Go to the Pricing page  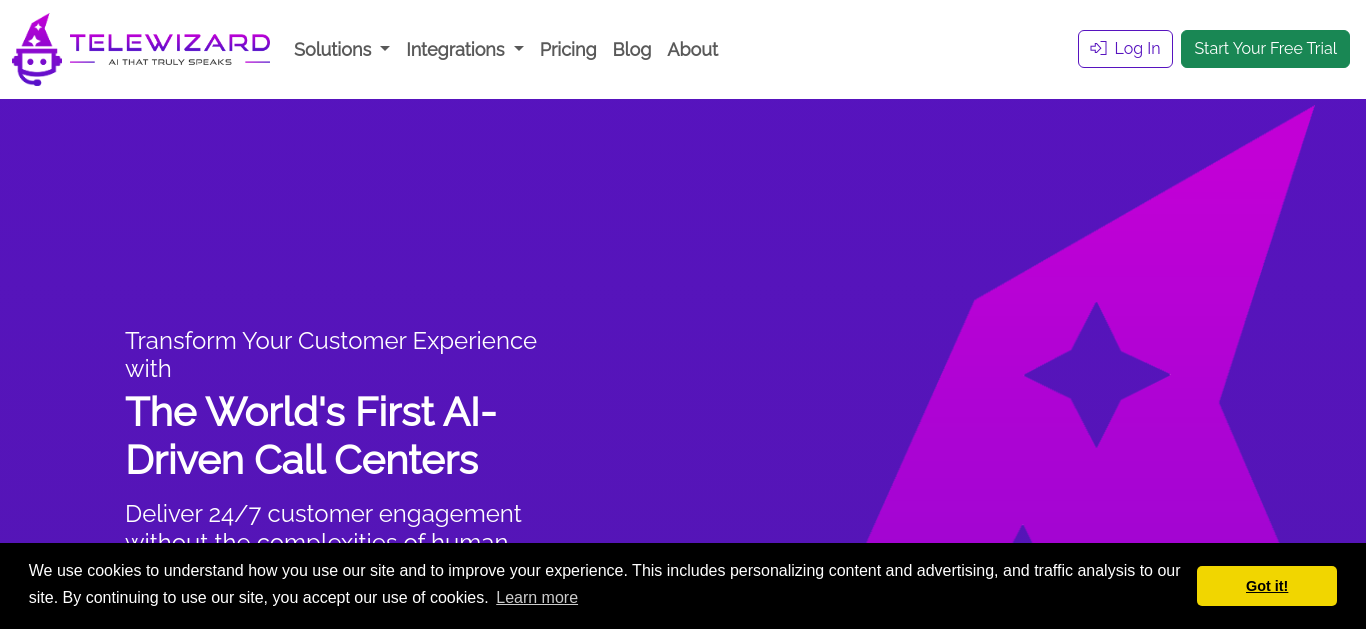[x=568, y=49]
